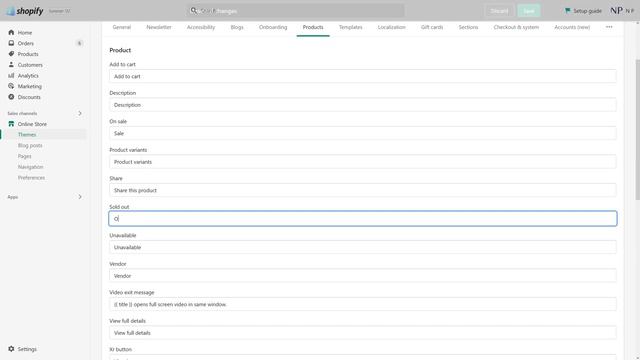Open Pages in the sidebar
The height and width of the screenshot is (360, 640).
pos(24,156)
